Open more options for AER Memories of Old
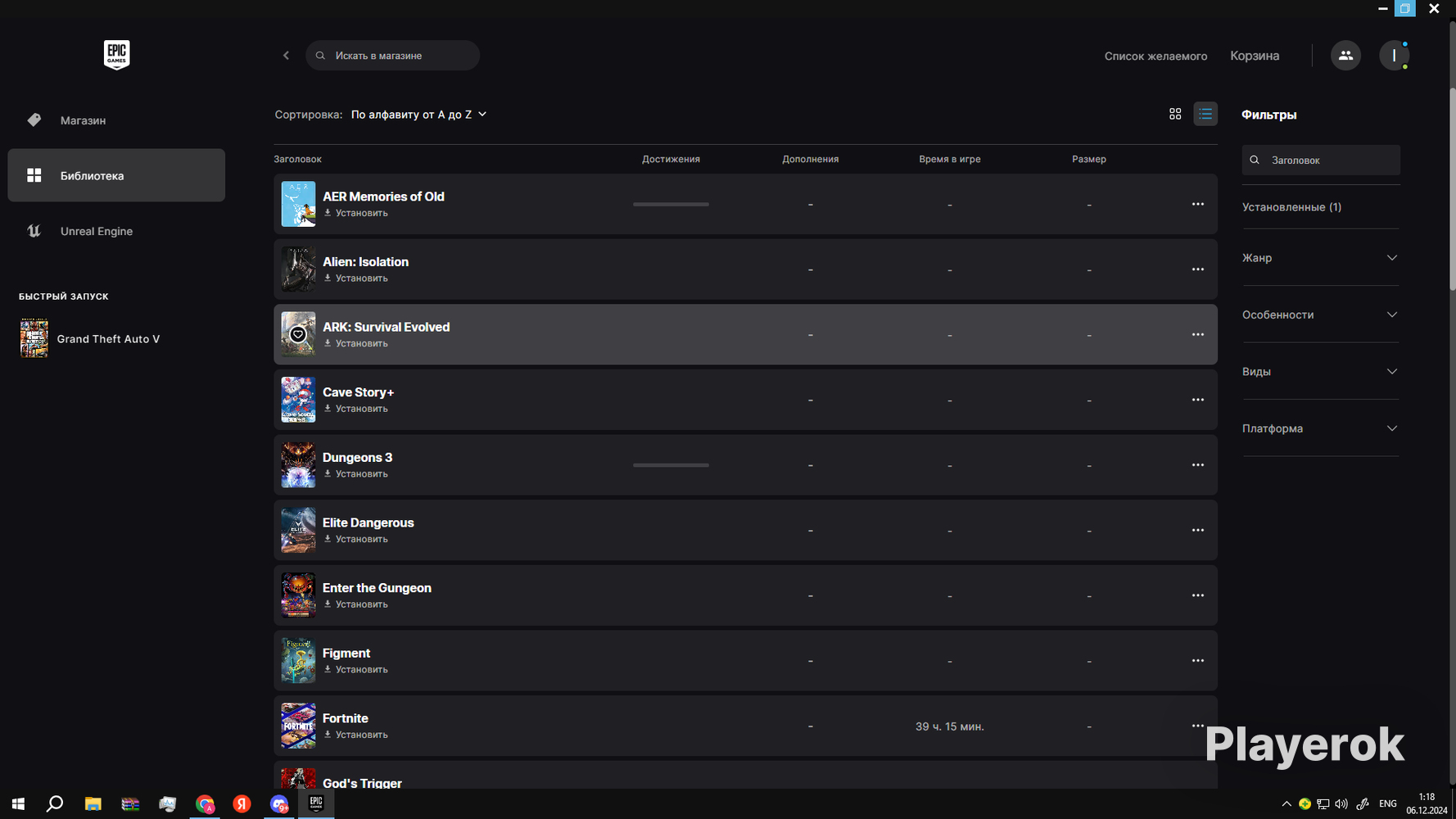The height and width of the screenshot is (819, 1456). coord(1197,204)
